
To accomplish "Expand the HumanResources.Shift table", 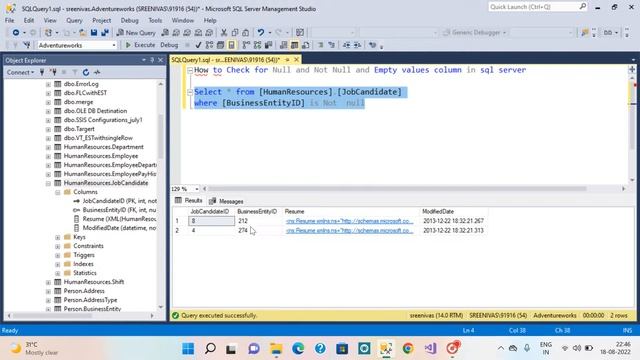I will click(48, 282).
